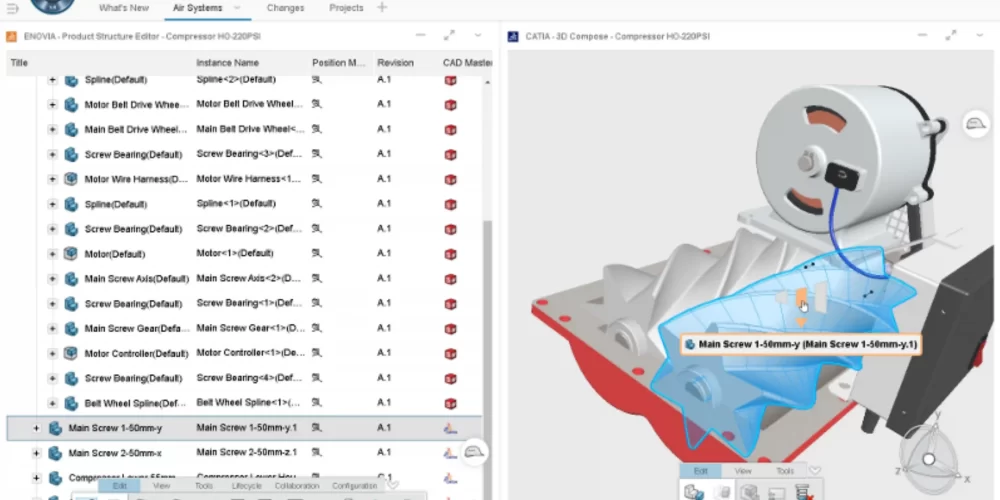Click the Main Screw Gear part icon
The width and height of the screenshot is (1000, 500).
71,328
